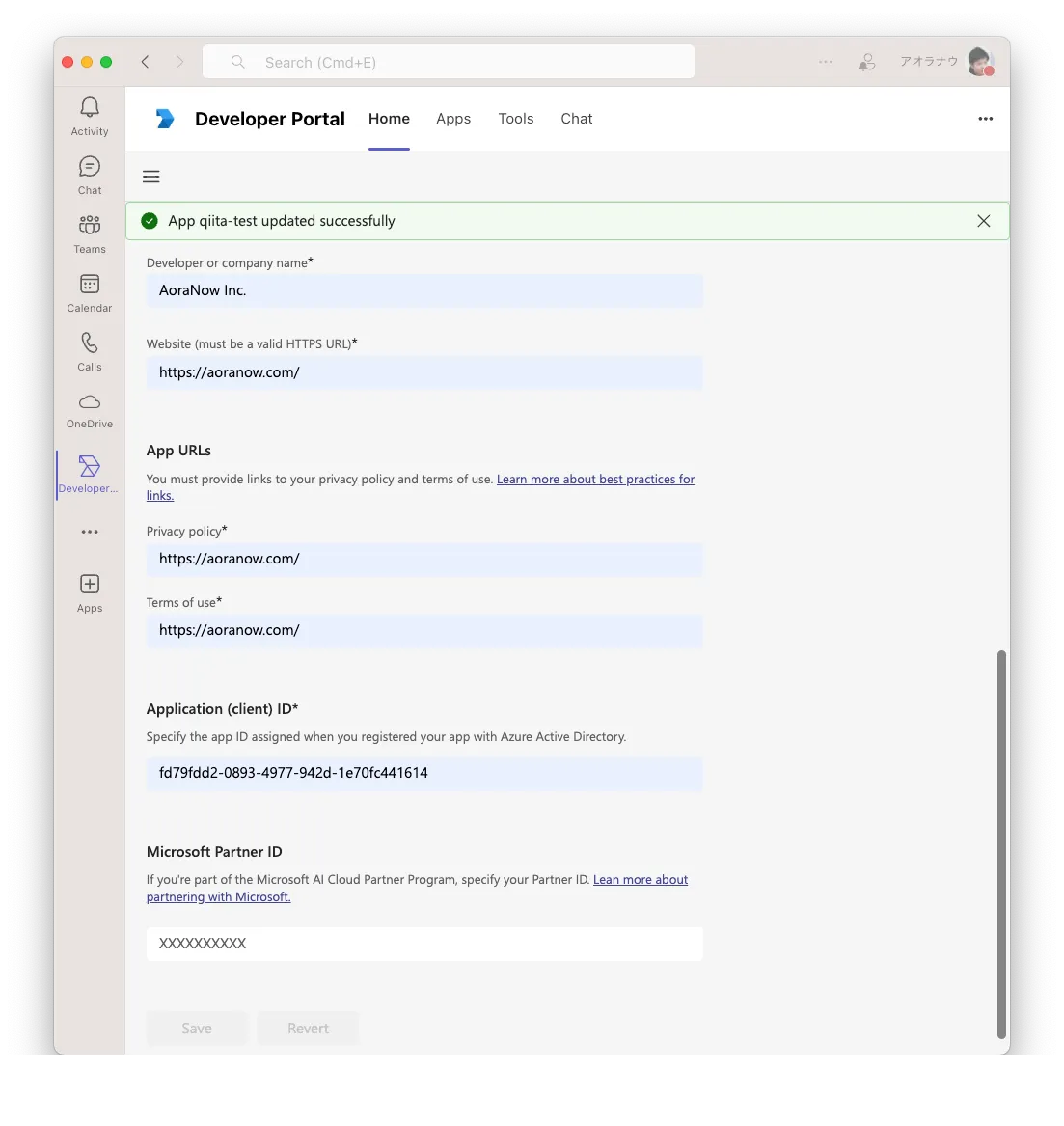The height and width of the screenshot is (1126, 1064).
Task: Click the 'Microsoft Partner ID' heading
Action: click(x=214, y=852)
